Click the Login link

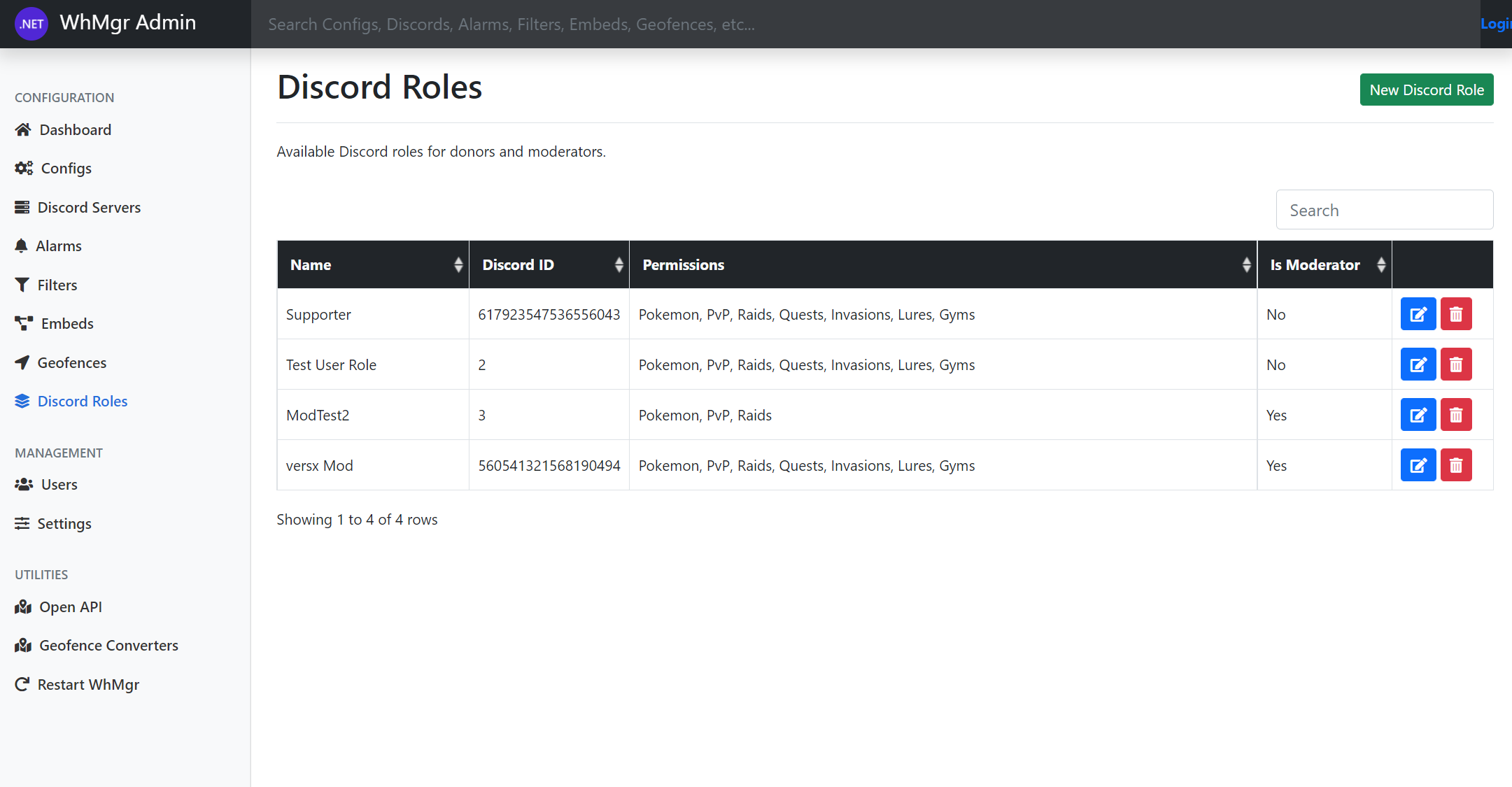[1496, 24]
